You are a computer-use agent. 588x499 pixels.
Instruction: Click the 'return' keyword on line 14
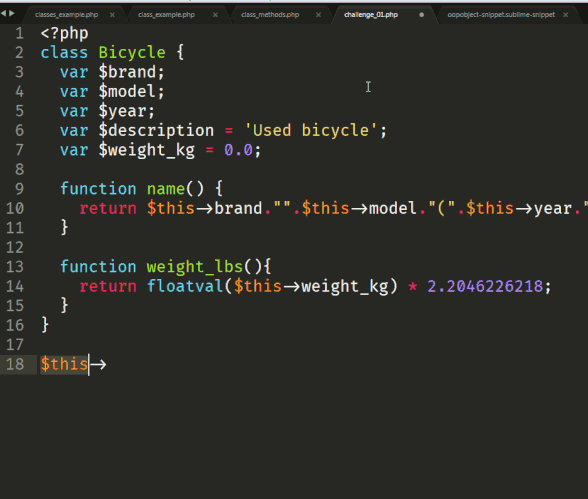pyautogui.click(x=108, y=286)
